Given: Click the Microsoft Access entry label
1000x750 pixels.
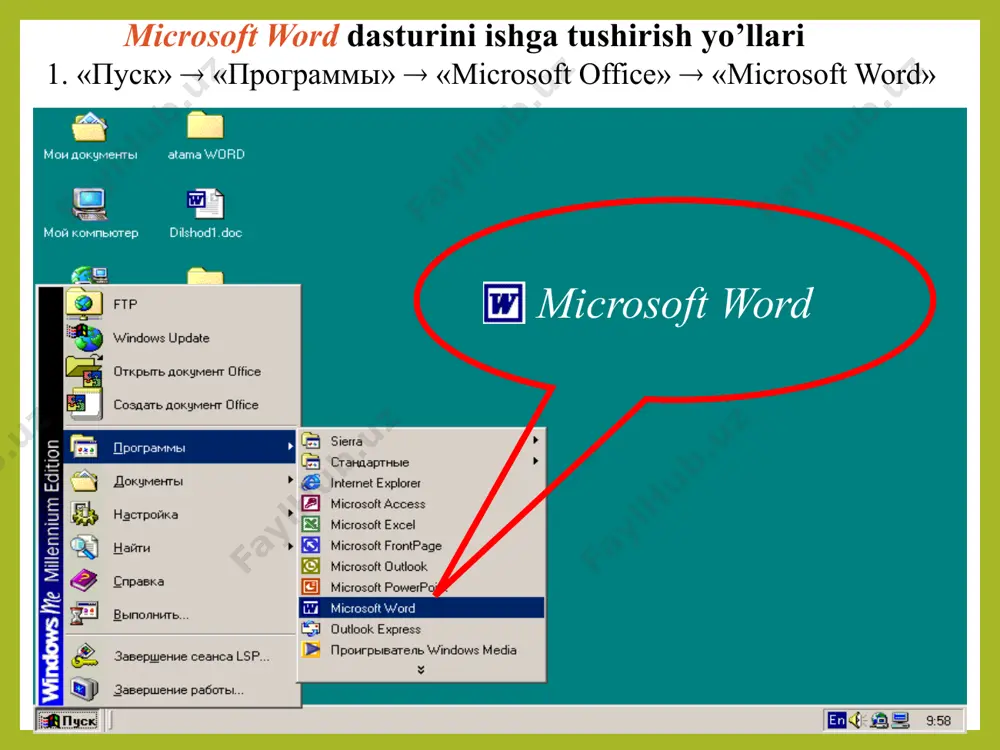Looking at the screenshot, I should [x=378, y=503].
